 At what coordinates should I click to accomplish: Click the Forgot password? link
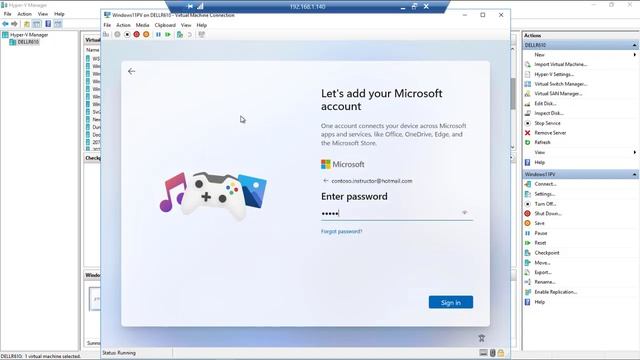tap(342, 231)
